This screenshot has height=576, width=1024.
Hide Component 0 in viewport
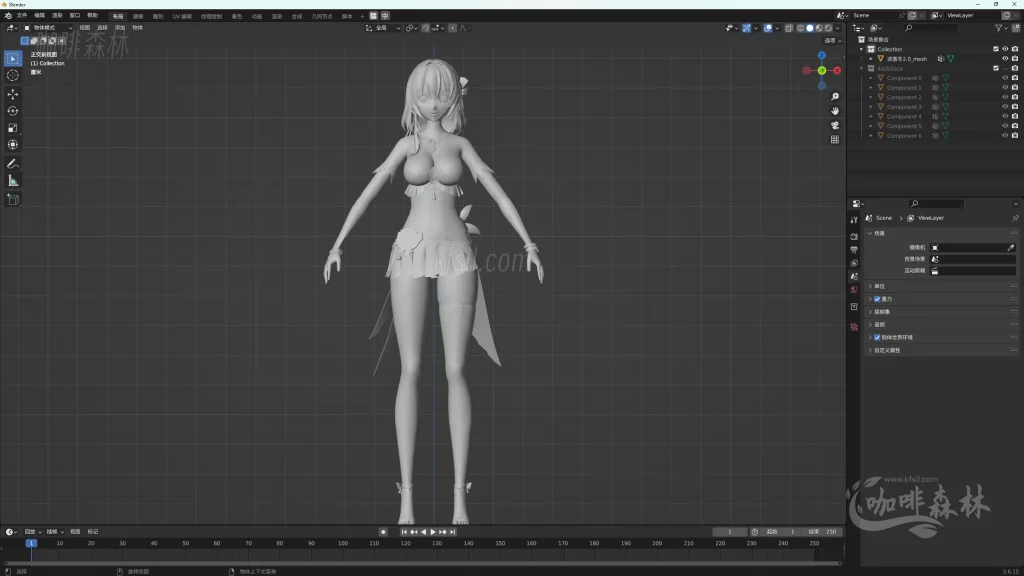coord(1005,78)
